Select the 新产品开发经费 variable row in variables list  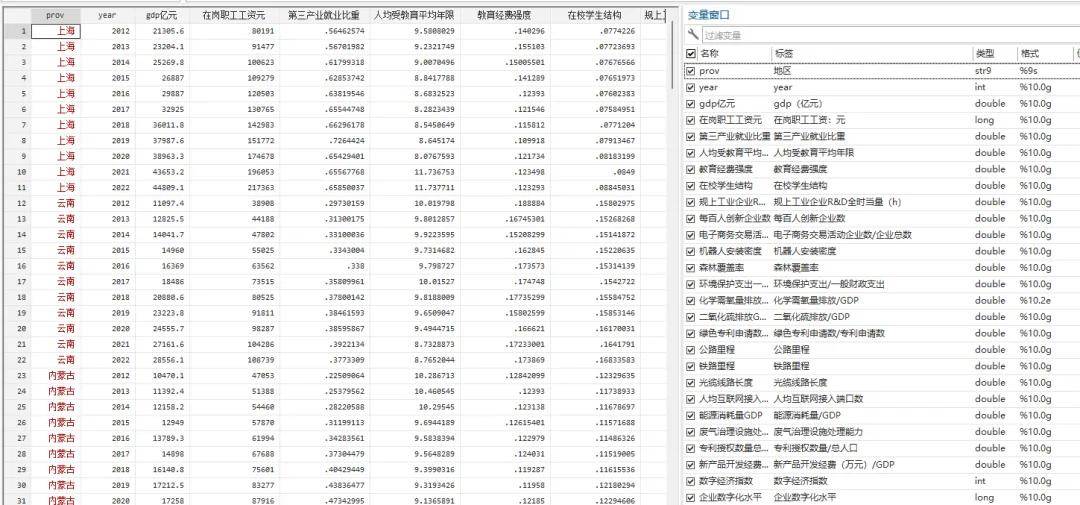tap(882, 465)
